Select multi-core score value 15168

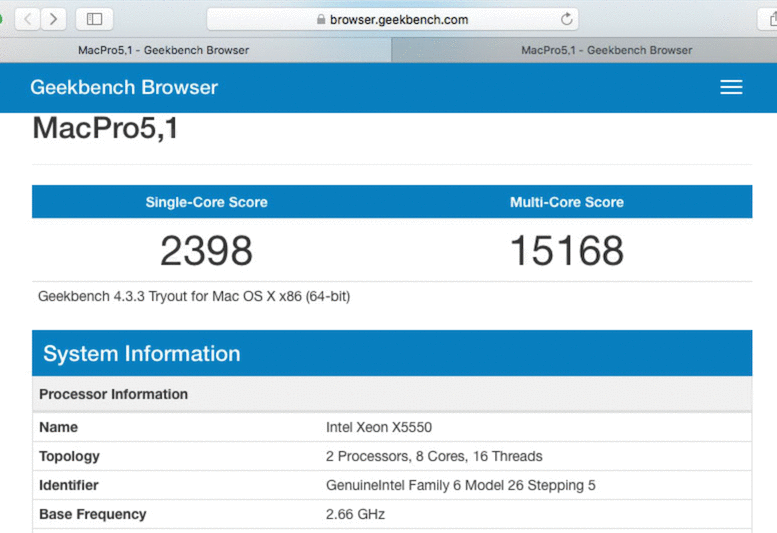(566, 251)
